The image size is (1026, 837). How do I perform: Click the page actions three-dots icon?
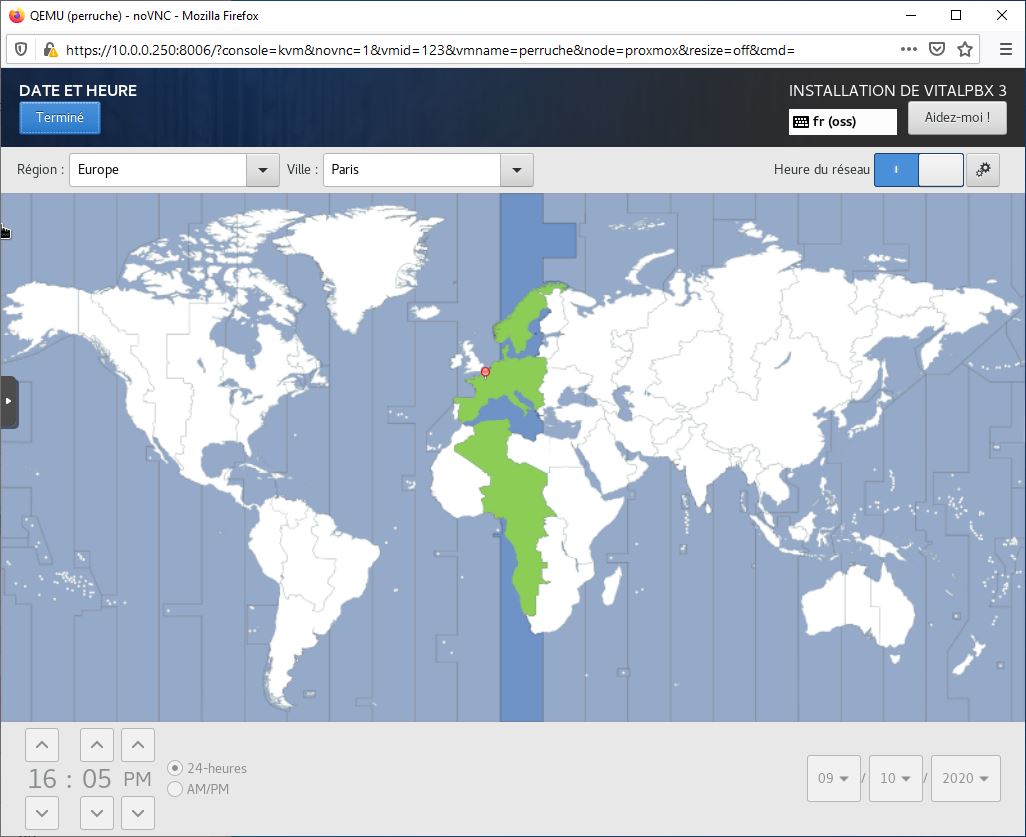(x=908, y=49)
